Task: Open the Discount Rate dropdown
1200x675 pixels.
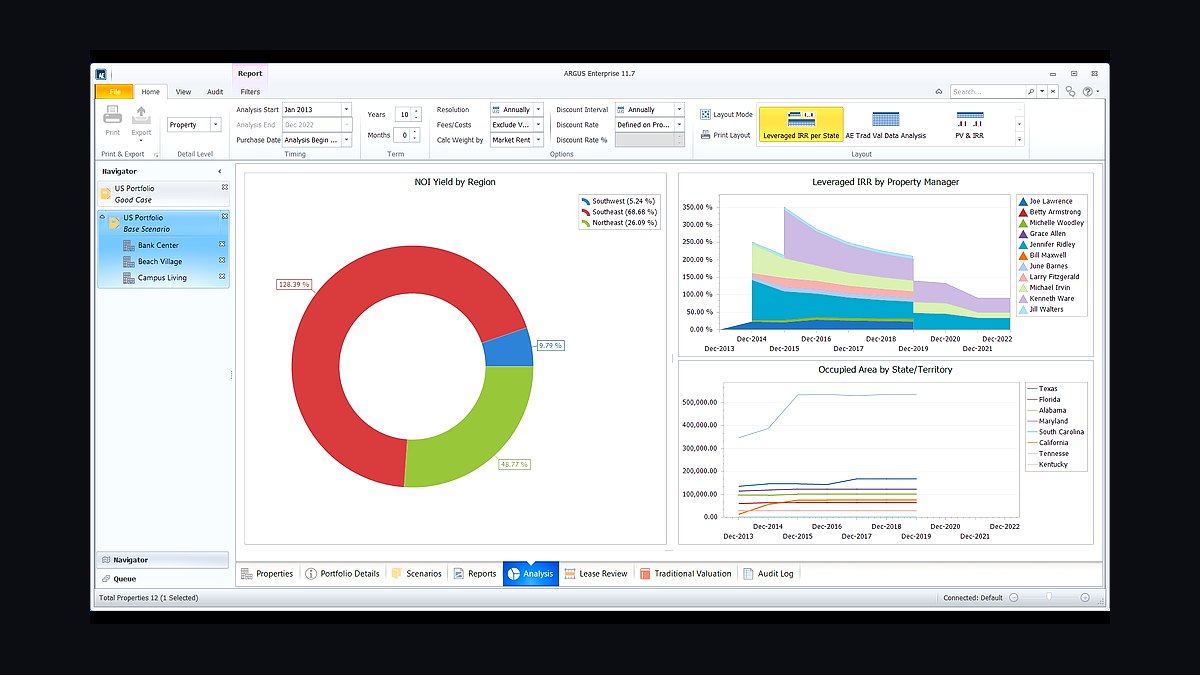Action: [x=679, y=125]
